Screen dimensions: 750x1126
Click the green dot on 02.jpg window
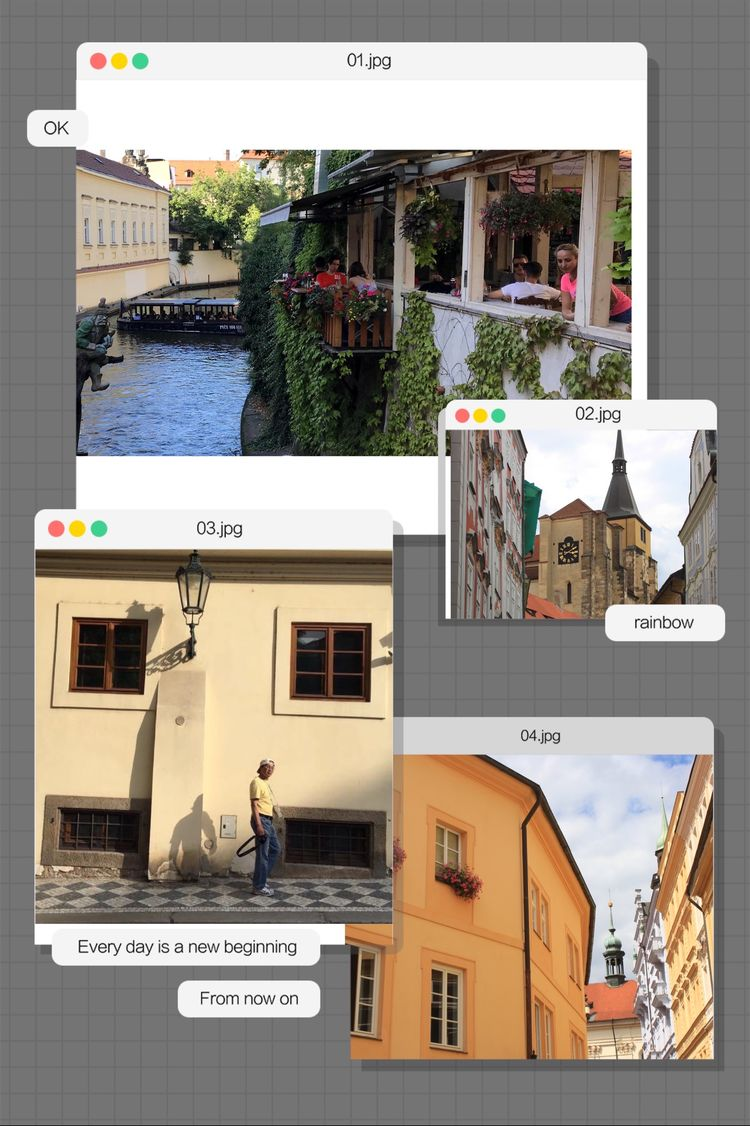tap(498, 415)
